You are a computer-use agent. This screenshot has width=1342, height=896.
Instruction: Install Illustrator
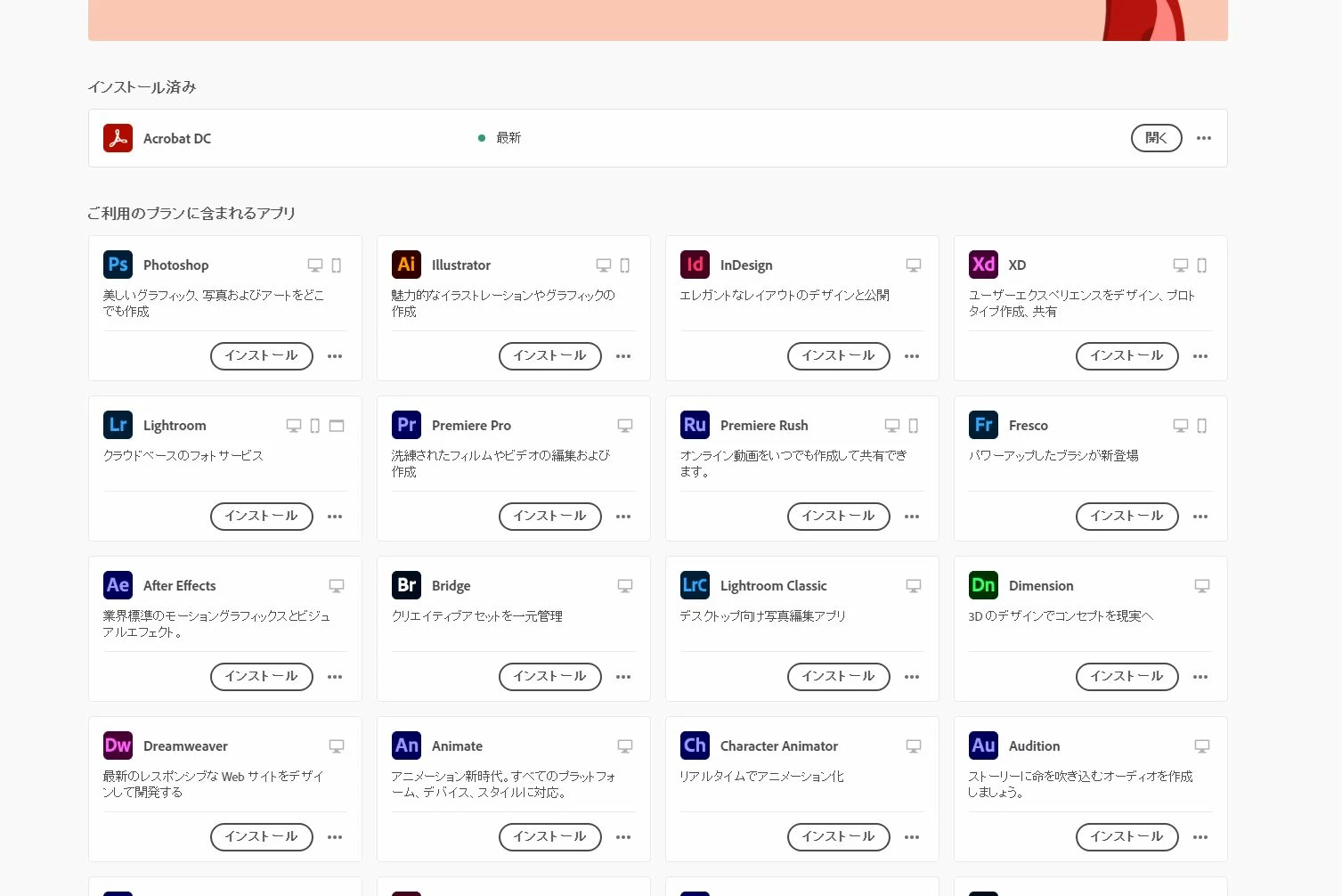550,355
